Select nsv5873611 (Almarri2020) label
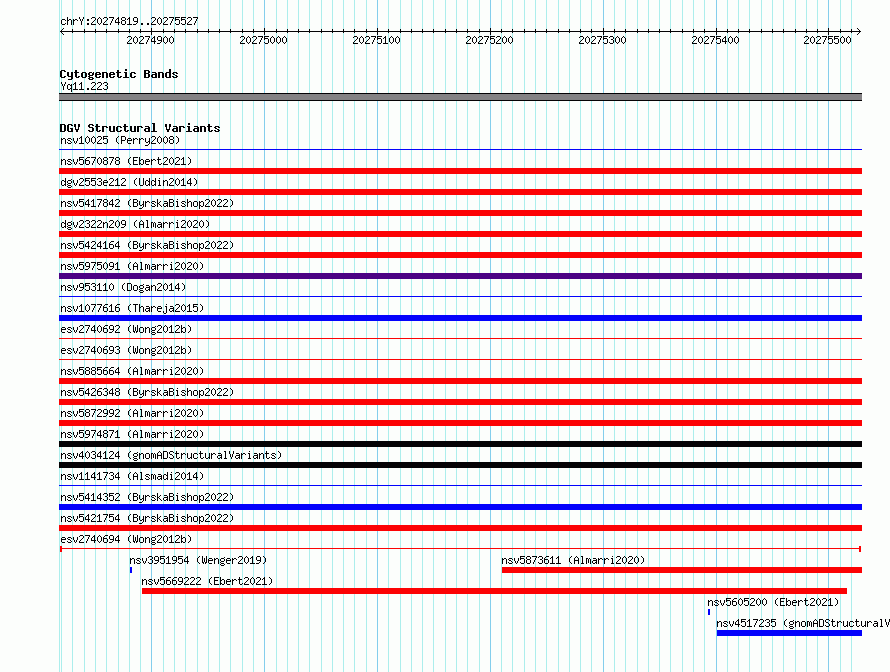 click(573, 560)
